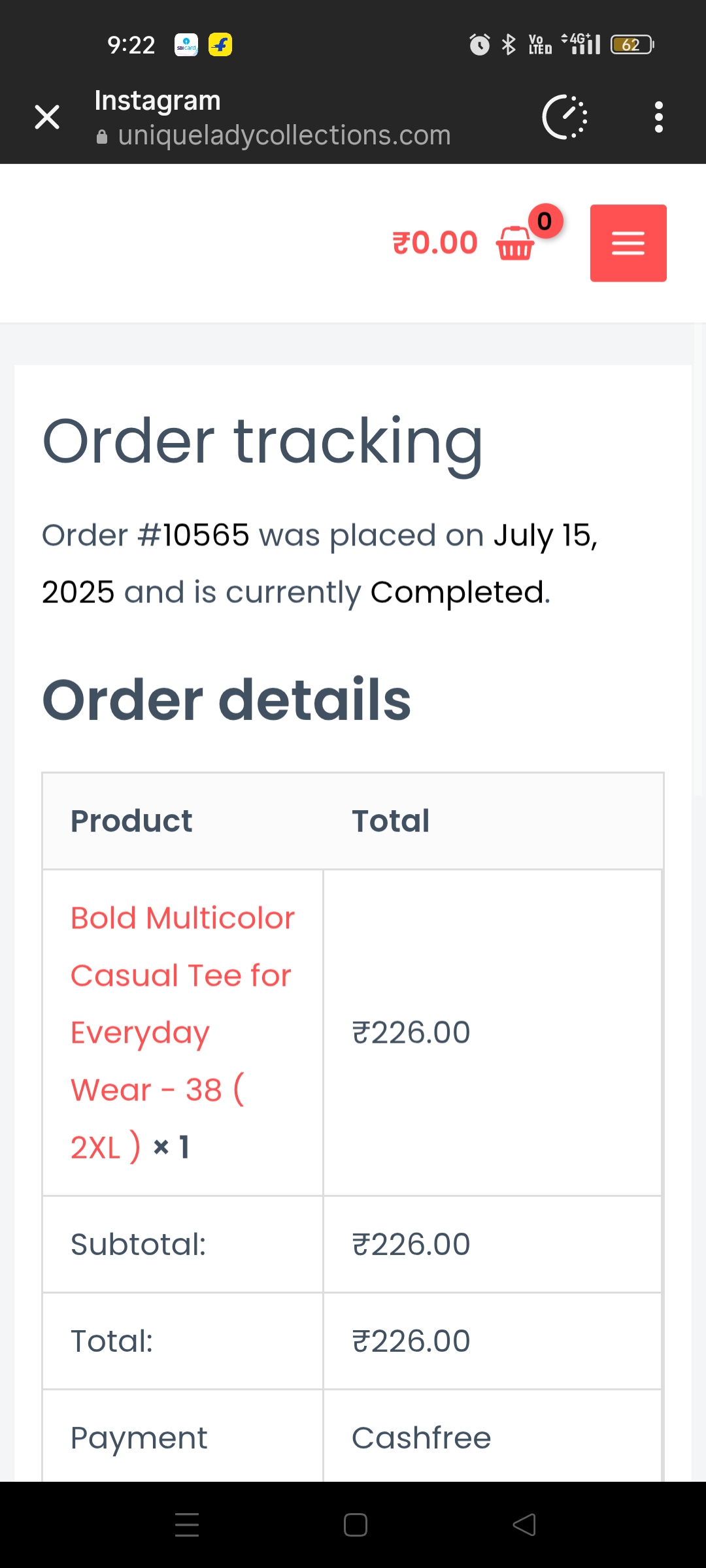Tap the uniqueladycollections.com address text
Viewport: 706px width, 1568px height.
[x=284, y=135]
